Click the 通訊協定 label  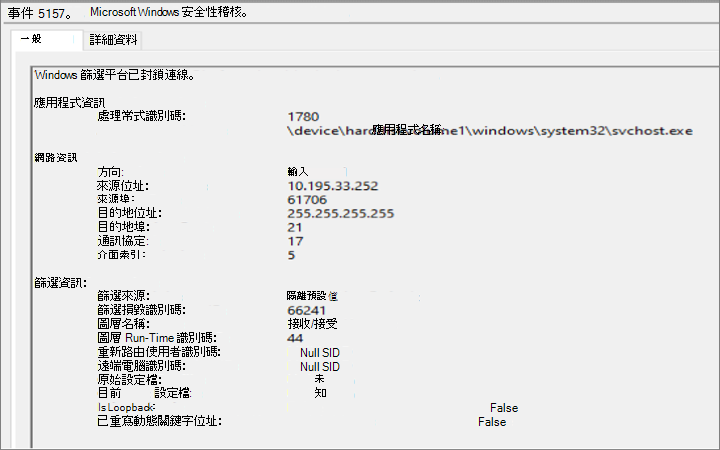click(x=123, y=241)
